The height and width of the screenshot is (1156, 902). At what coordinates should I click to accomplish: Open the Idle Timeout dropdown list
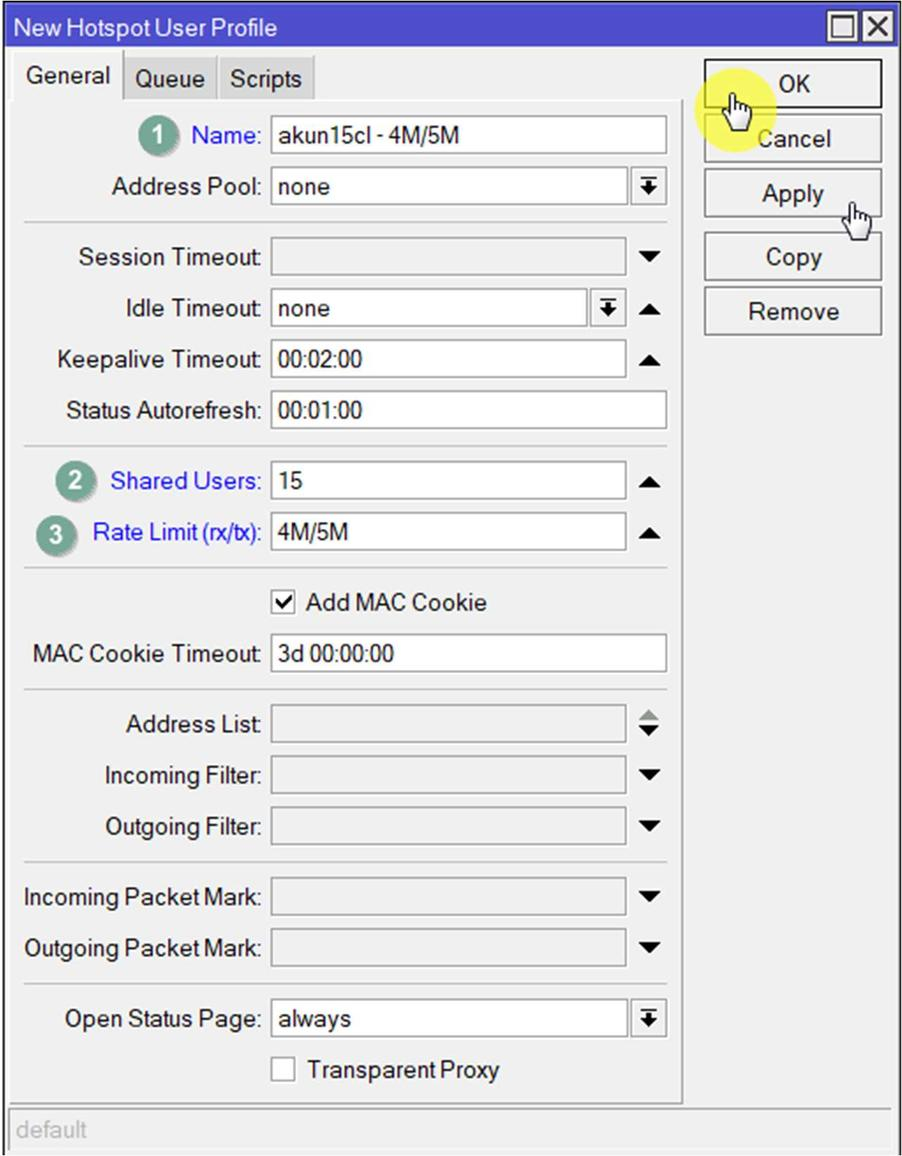click(607, 309)
